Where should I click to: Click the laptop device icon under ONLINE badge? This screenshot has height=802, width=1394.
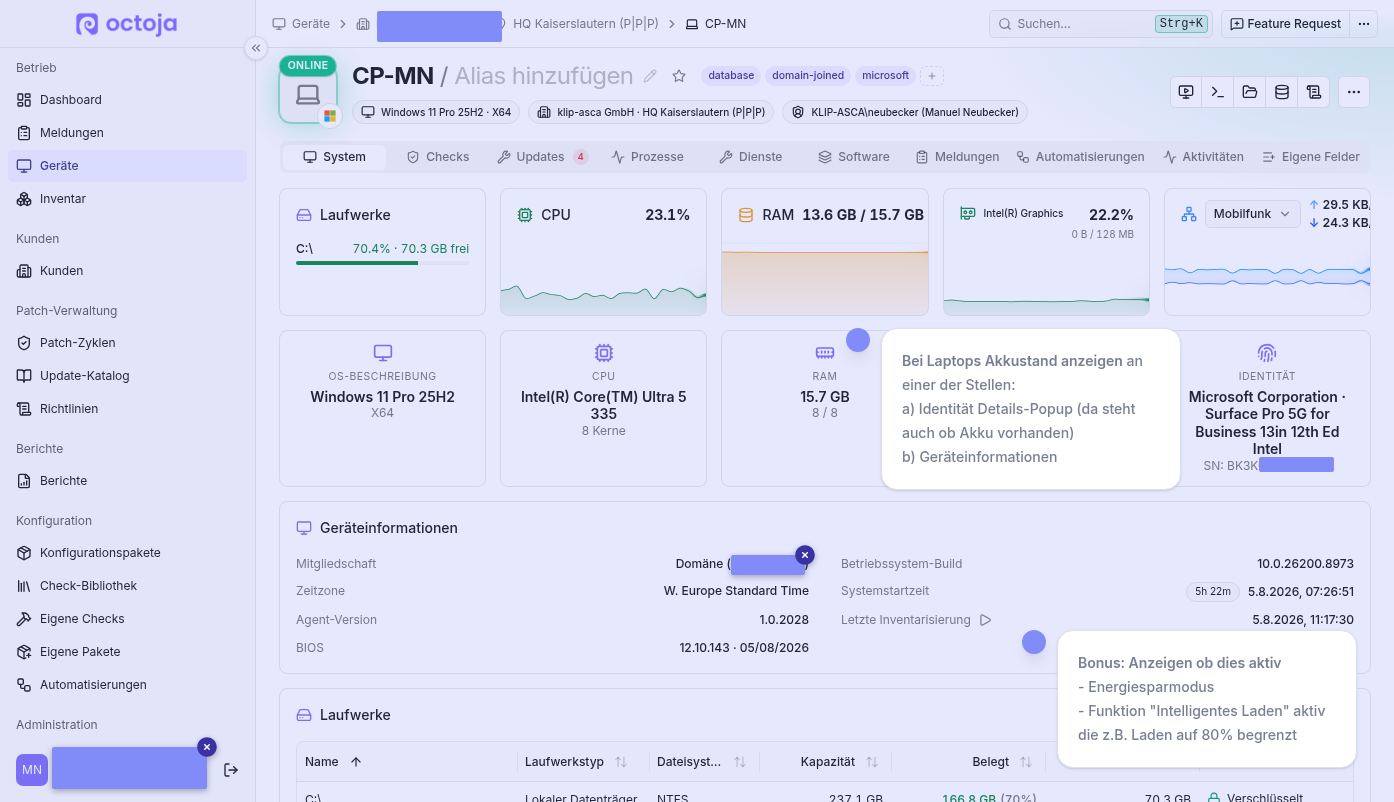click(308, 95)
